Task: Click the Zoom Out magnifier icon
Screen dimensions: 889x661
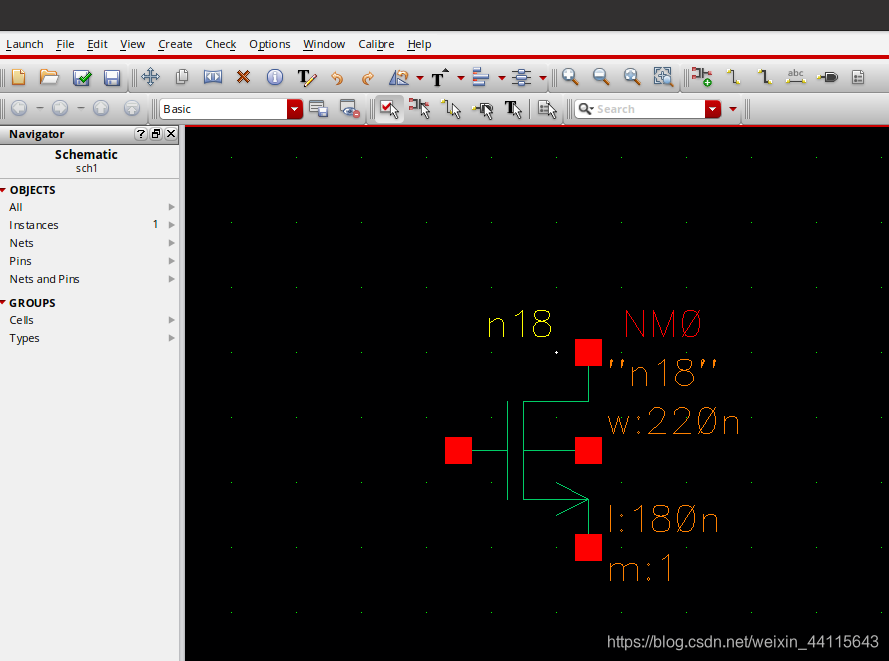Action: 600,77
